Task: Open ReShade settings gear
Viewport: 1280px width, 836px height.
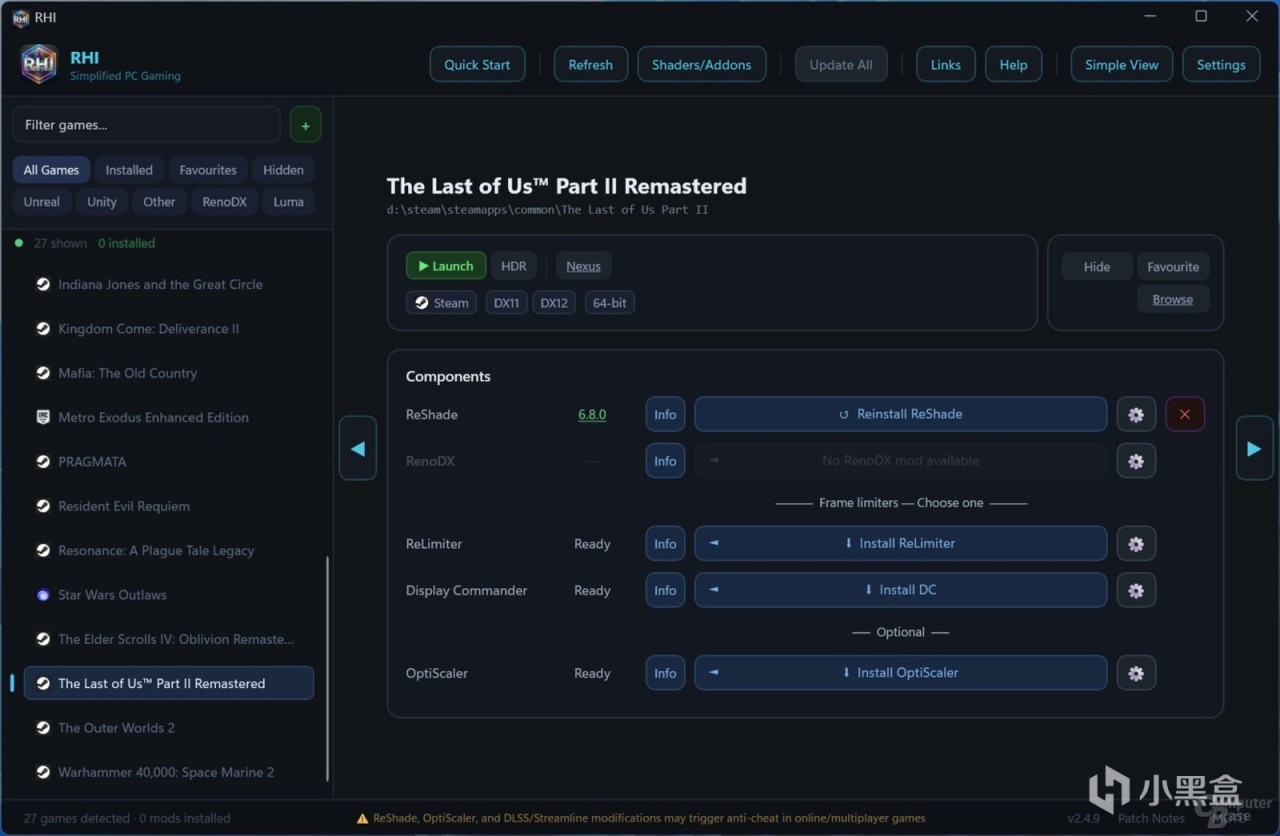Action: 1136,414
